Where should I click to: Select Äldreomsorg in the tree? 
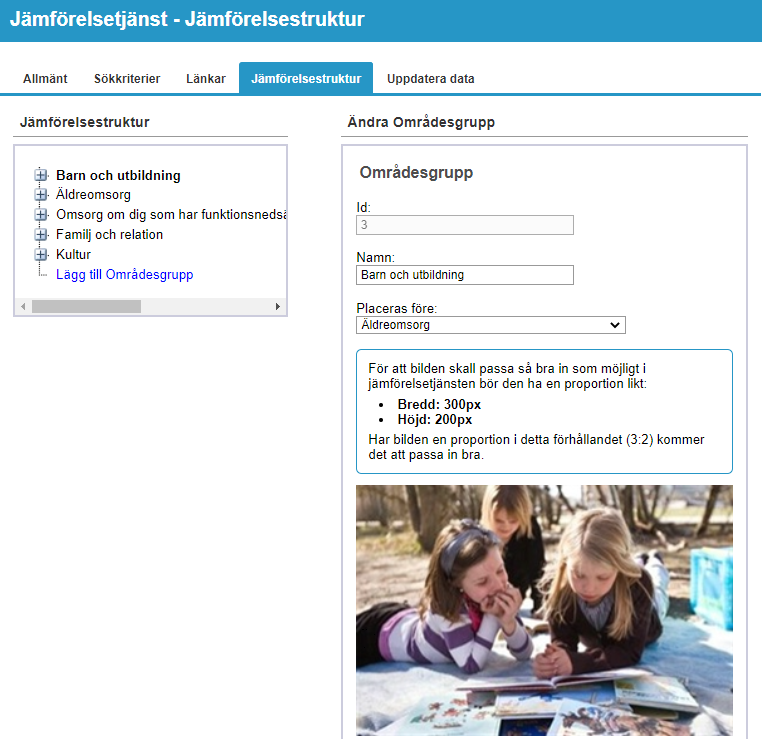point(93,195)
